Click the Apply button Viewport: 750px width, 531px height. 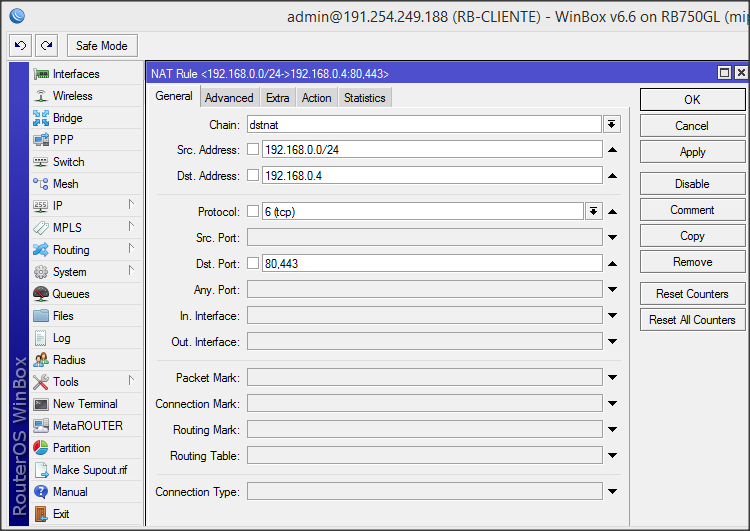pyautogui.click(x=692, y=152)
